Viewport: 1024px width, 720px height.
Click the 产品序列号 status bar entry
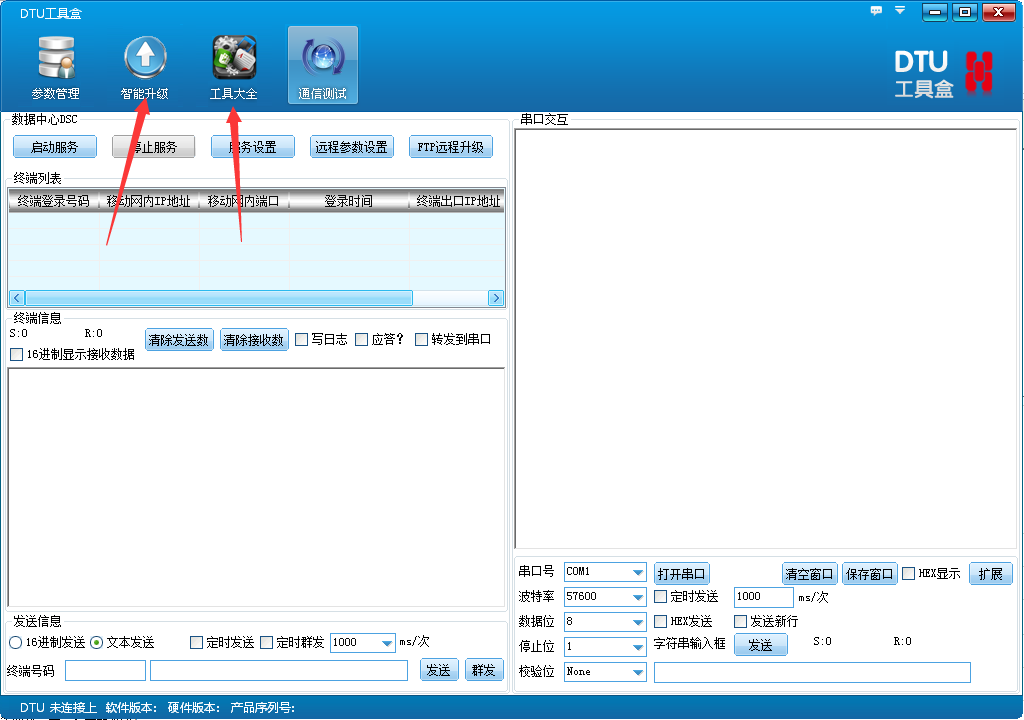(x=263, y=708)
